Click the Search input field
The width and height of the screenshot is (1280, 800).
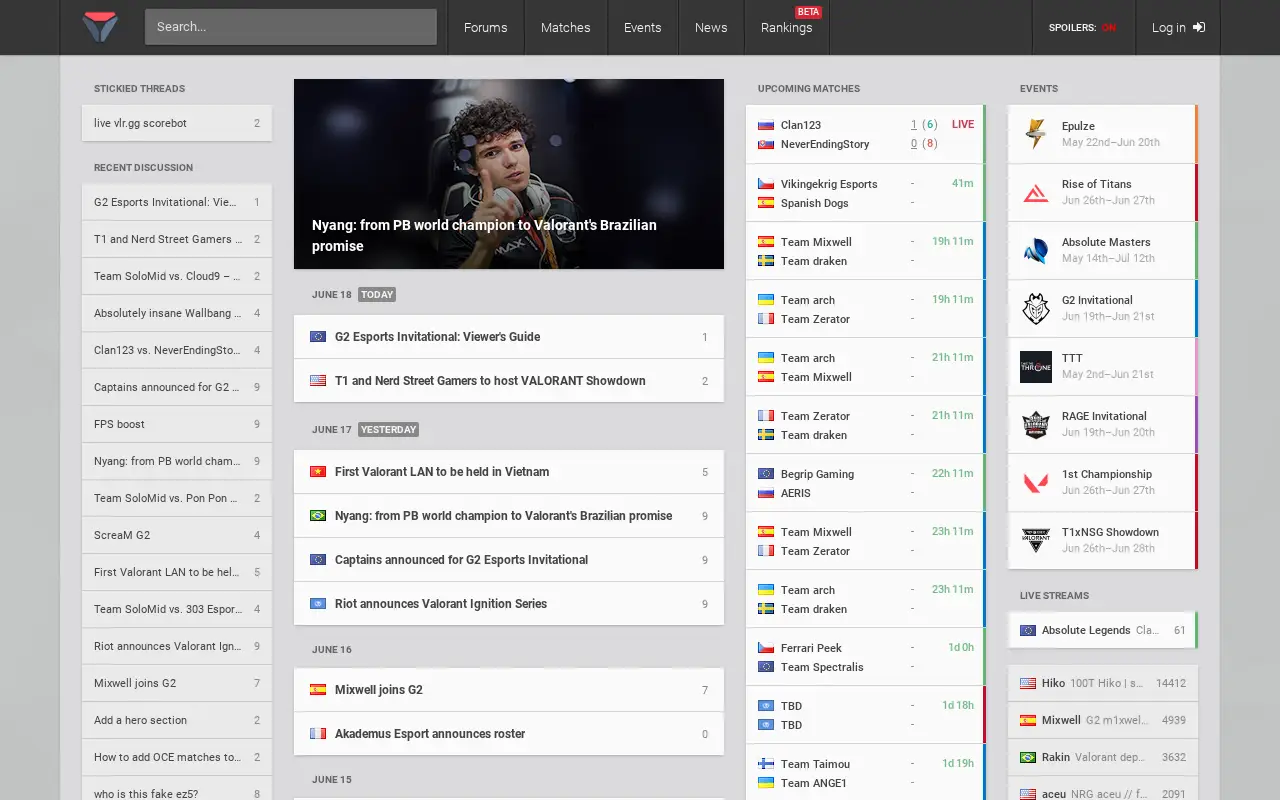tap(291, 27)
